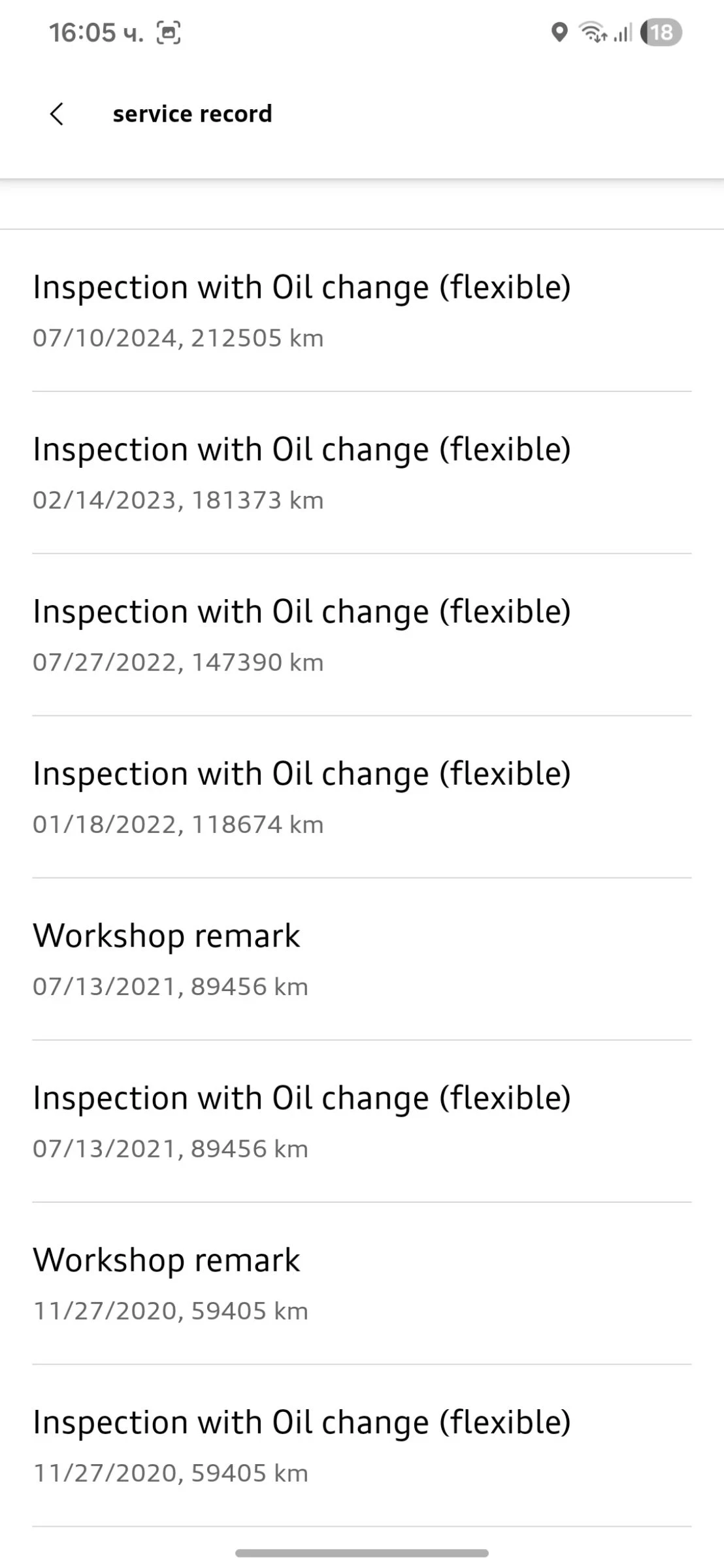
Task: Tap the service record page title
Action: point(192,114)
